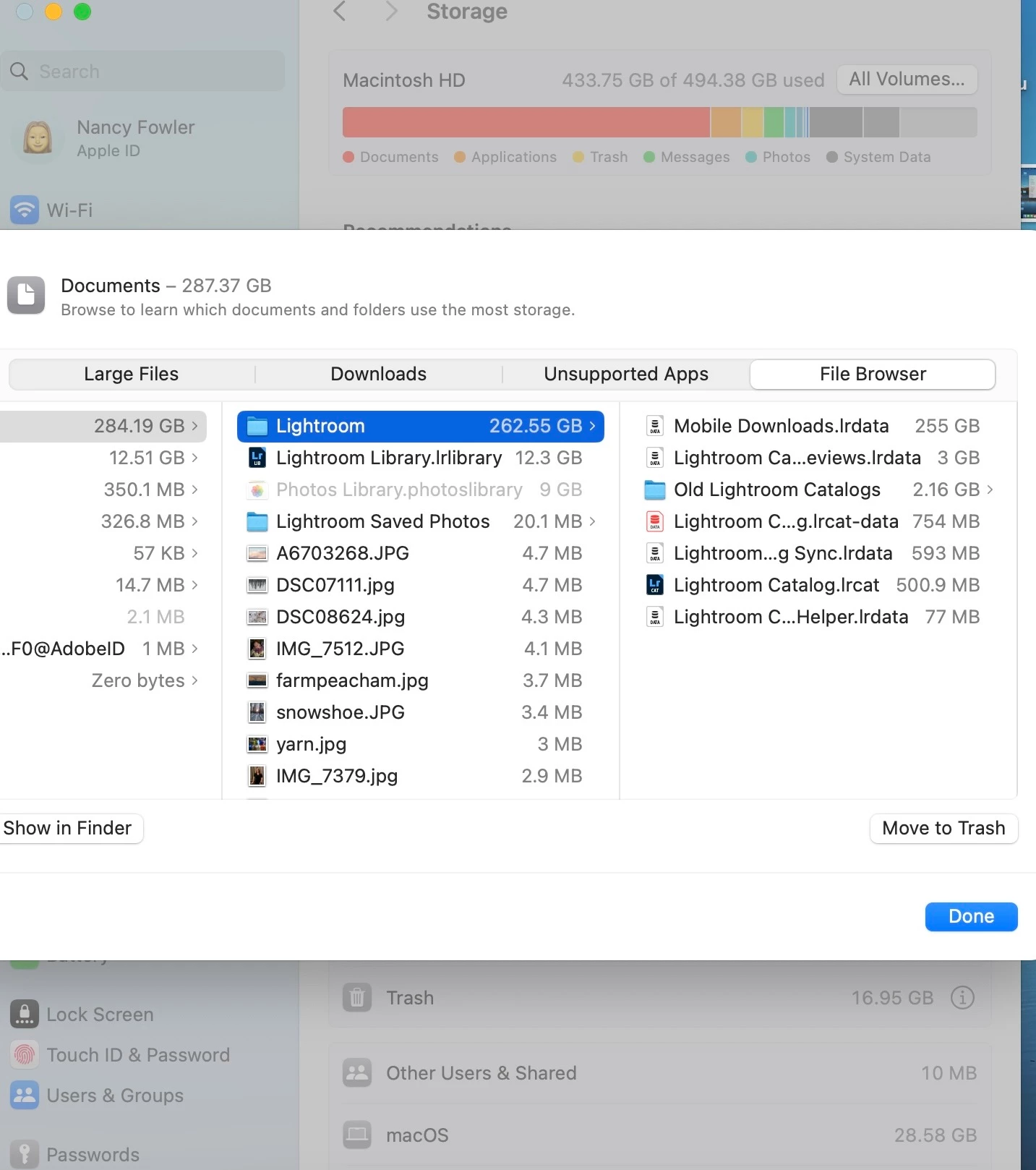Open Wi-Fi settings icon in sidebar
This screenshot has height=1170, width=1036.
point(25,210)
